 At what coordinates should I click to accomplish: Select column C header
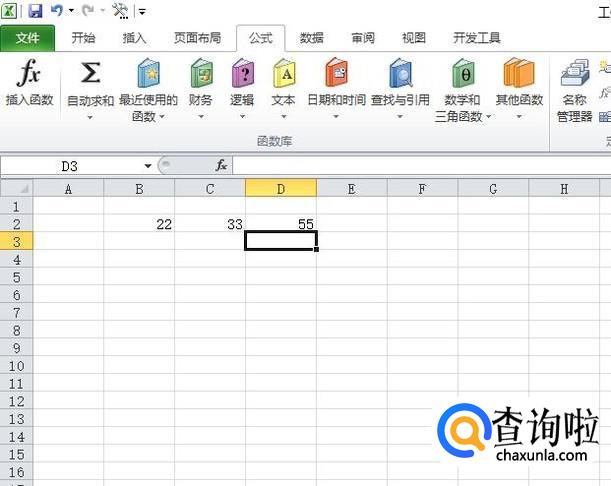[210, 189]
